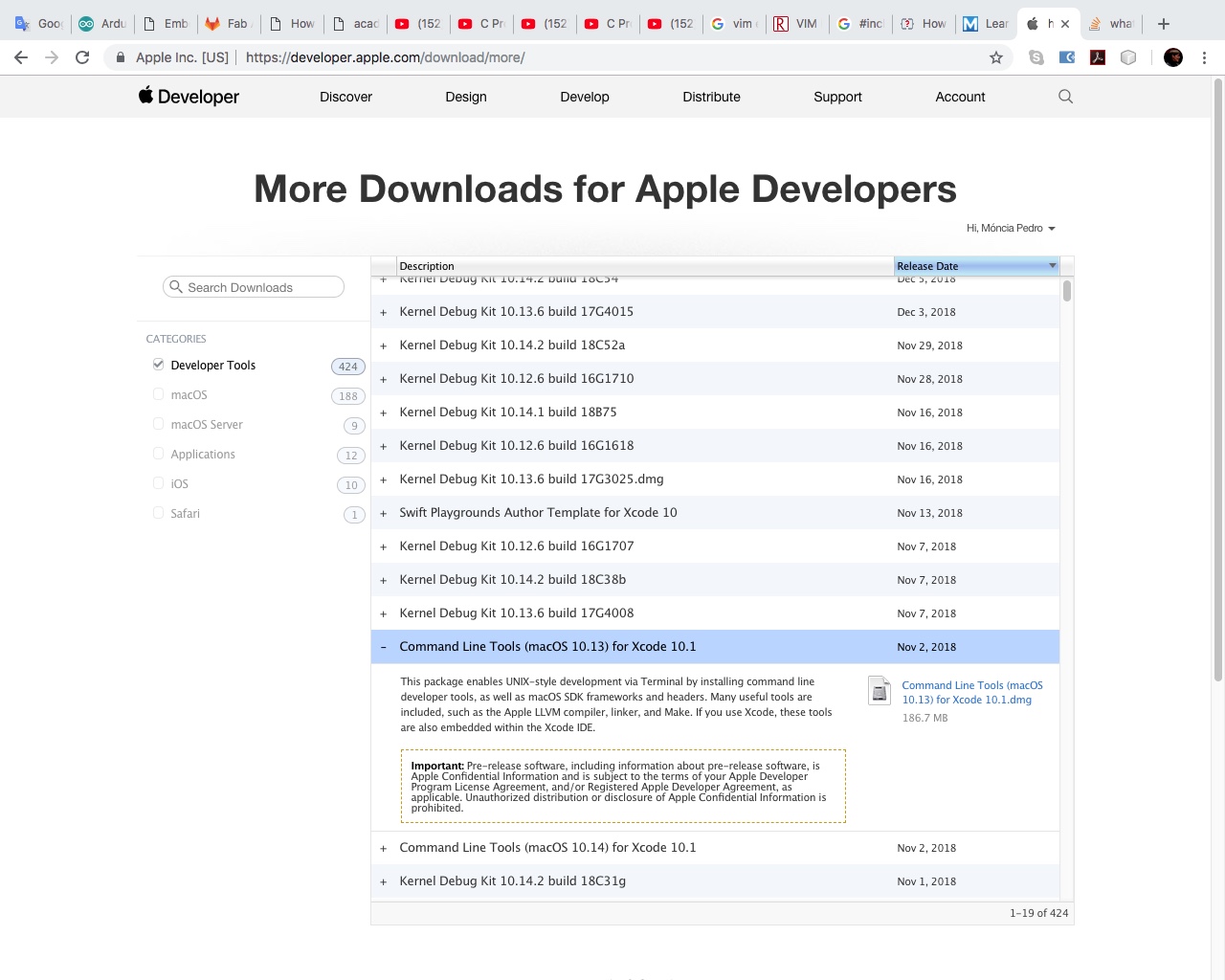
Task: Expand Swift Playgrounds Author Template row
Action: coord(384,513)
